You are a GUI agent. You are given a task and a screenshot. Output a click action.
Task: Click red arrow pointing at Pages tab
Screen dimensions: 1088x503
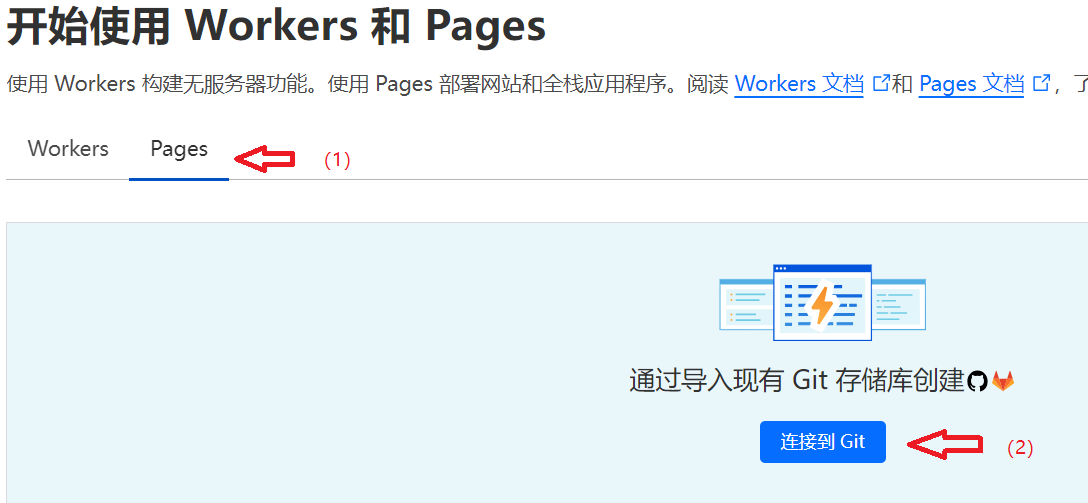point(264,158)
